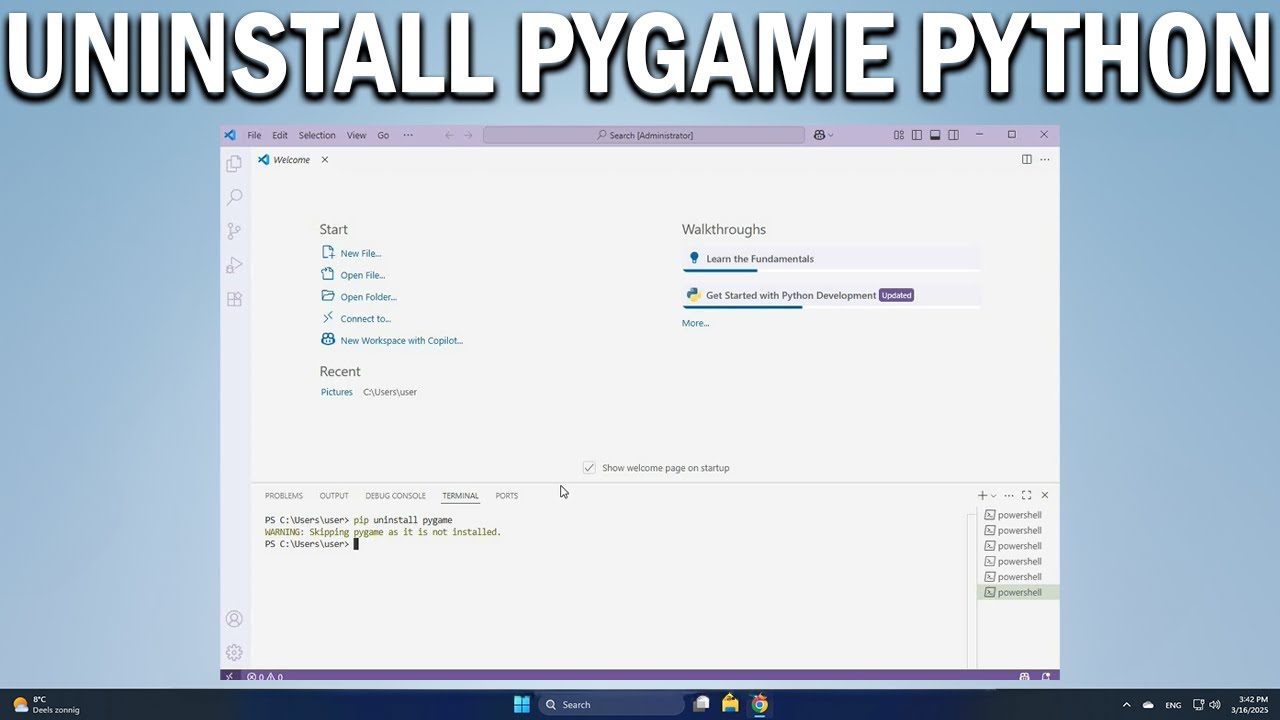The image size is (1280, 720).
Task: Close the terminal panel
Action: (1045, 495)
